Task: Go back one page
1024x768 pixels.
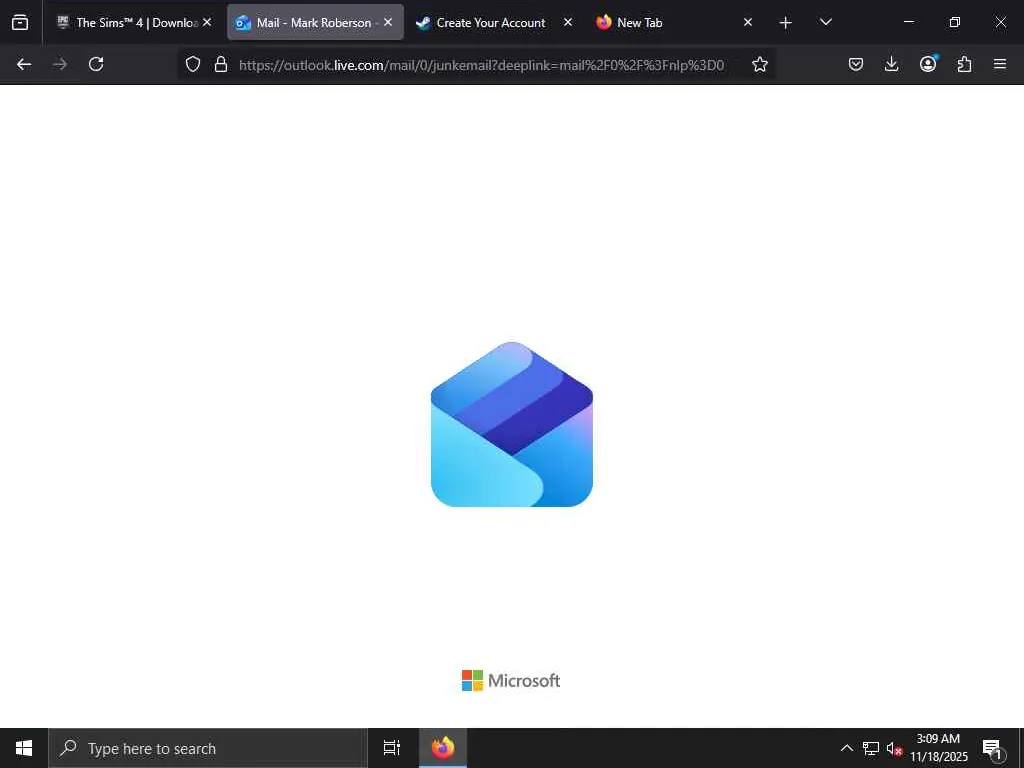Action: pyautogui.click(x=24, y=64)
